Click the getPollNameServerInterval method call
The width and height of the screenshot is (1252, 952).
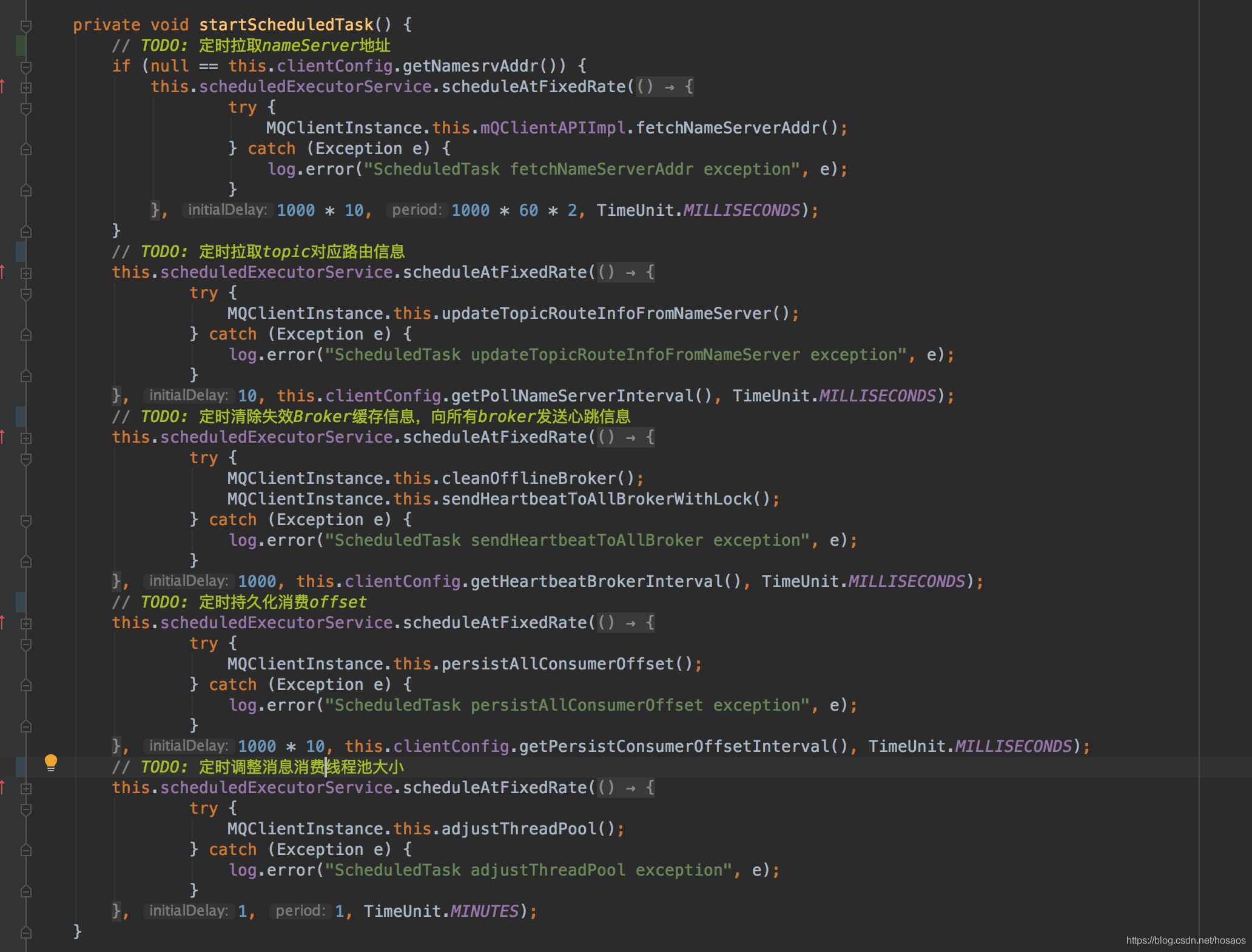click(573, 396)
